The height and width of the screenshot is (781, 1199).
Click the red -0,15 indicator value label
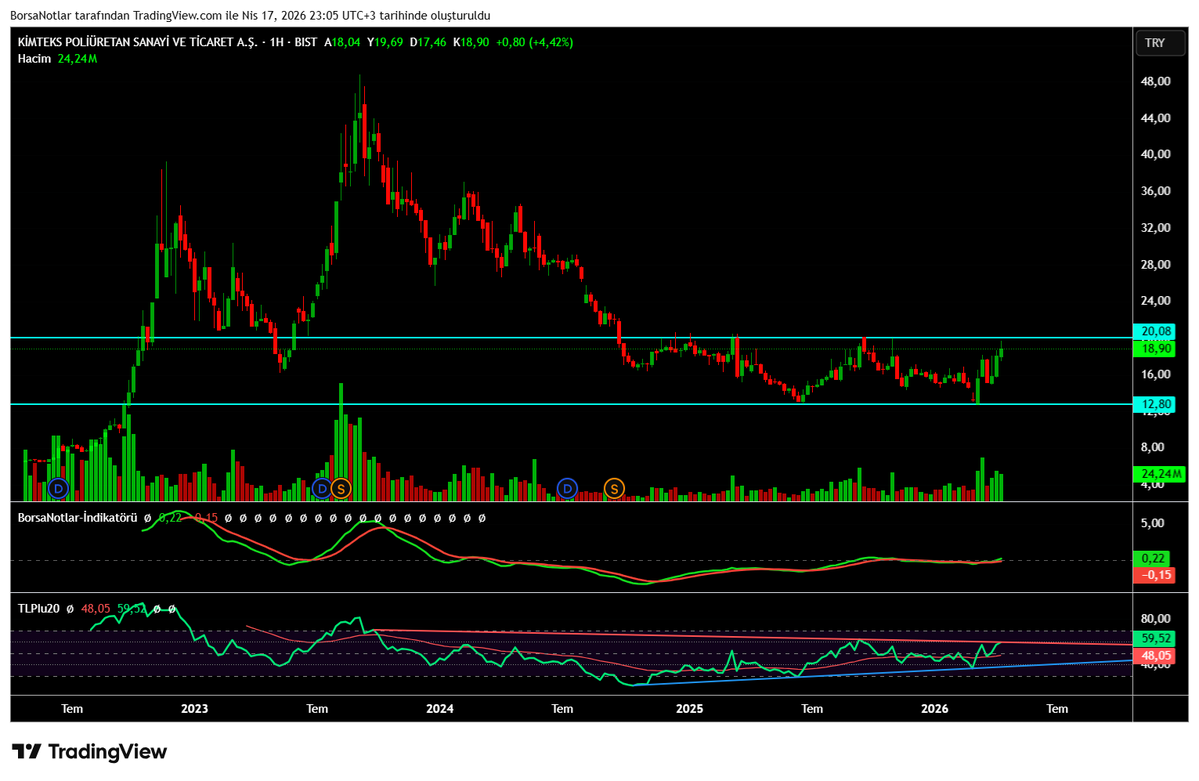(x=1154, y=574)
